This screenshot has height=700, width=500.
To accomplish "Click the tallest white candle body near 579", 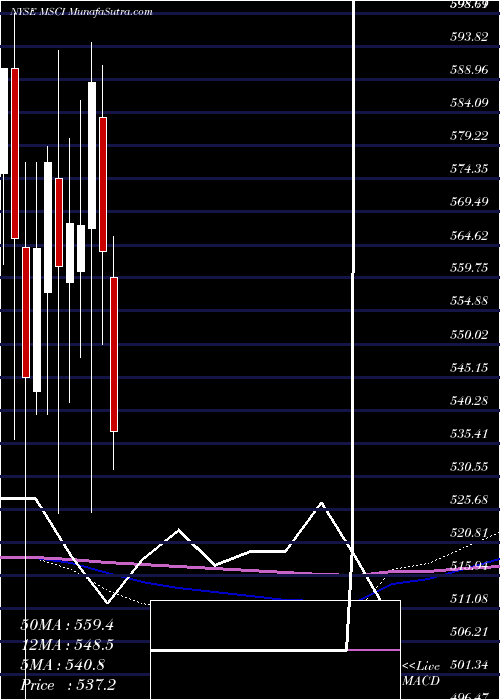I will pyautogui.click(x=92, y=155).
